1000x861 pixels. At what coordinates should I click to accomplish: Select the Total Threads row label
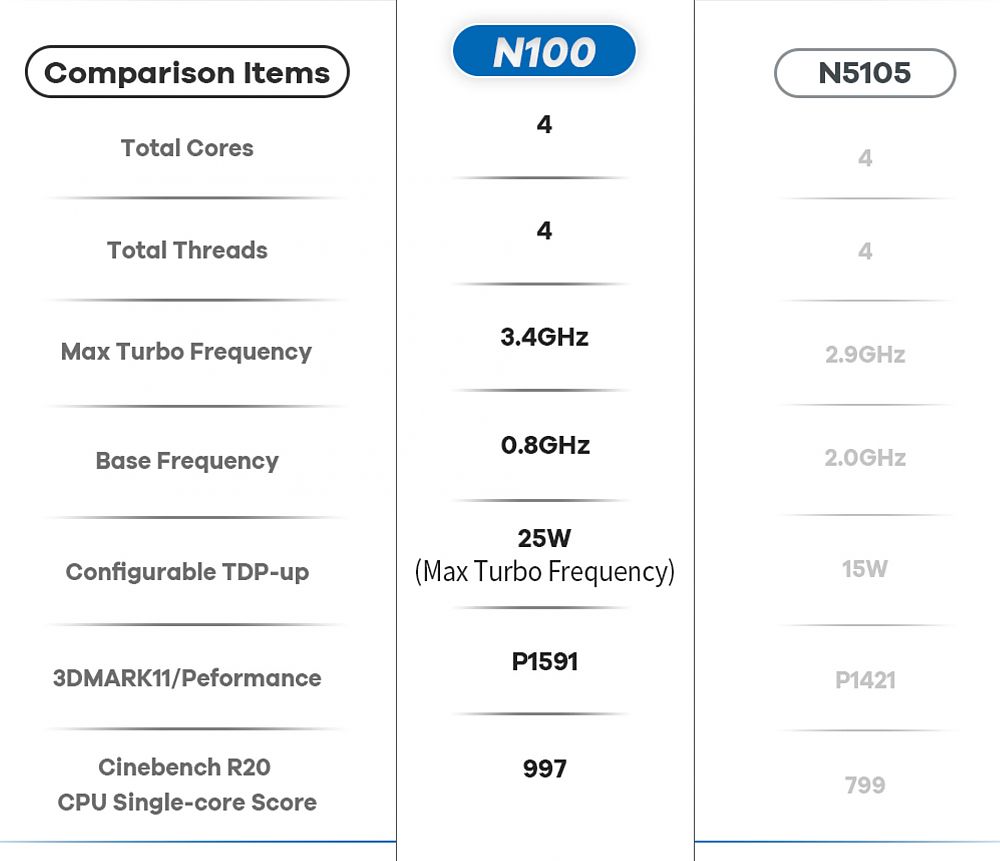(187, 250)
